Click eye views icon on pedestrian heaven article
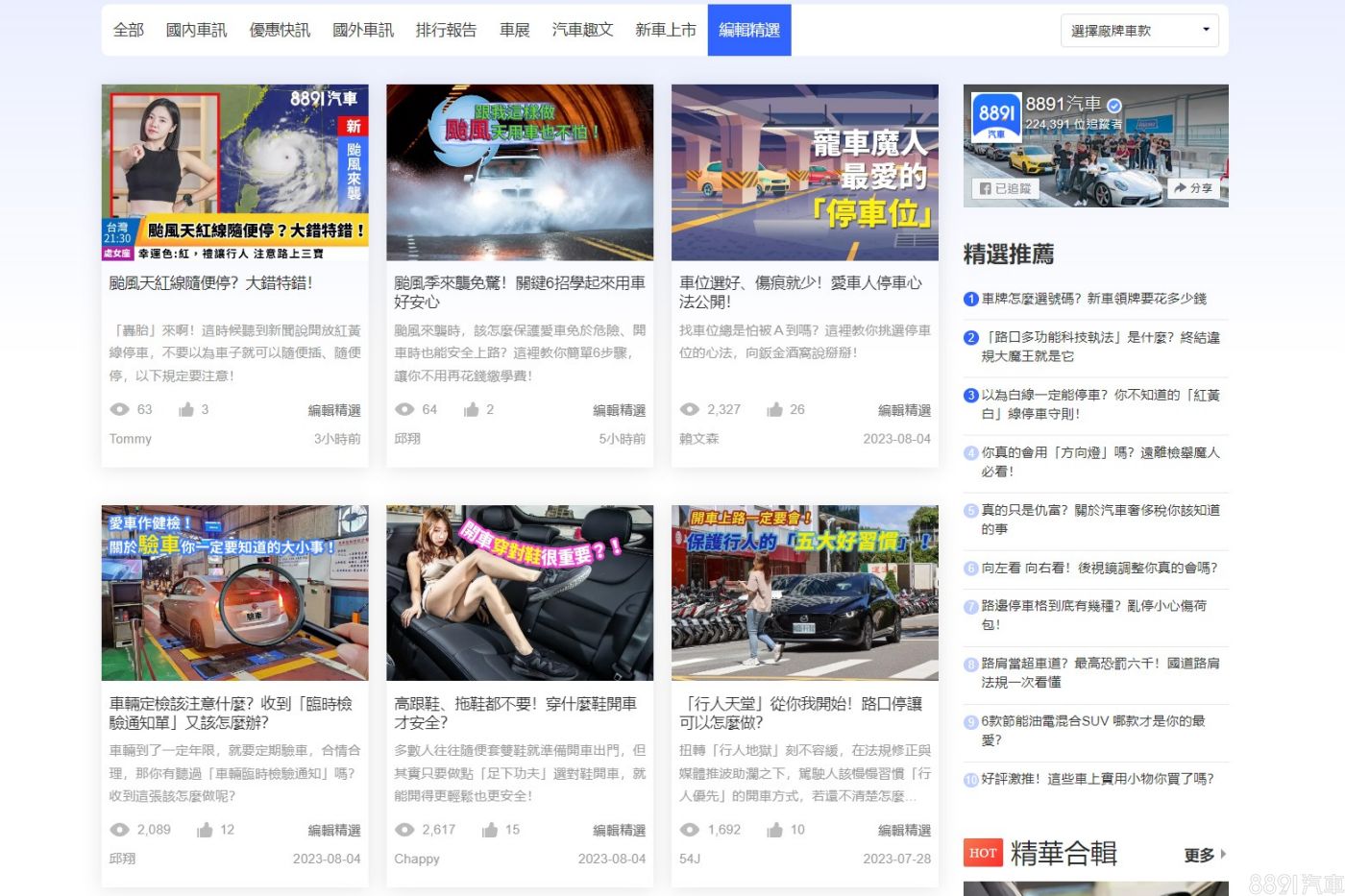The height and width of the screenshot is (896, 1345). pos(690,830)
